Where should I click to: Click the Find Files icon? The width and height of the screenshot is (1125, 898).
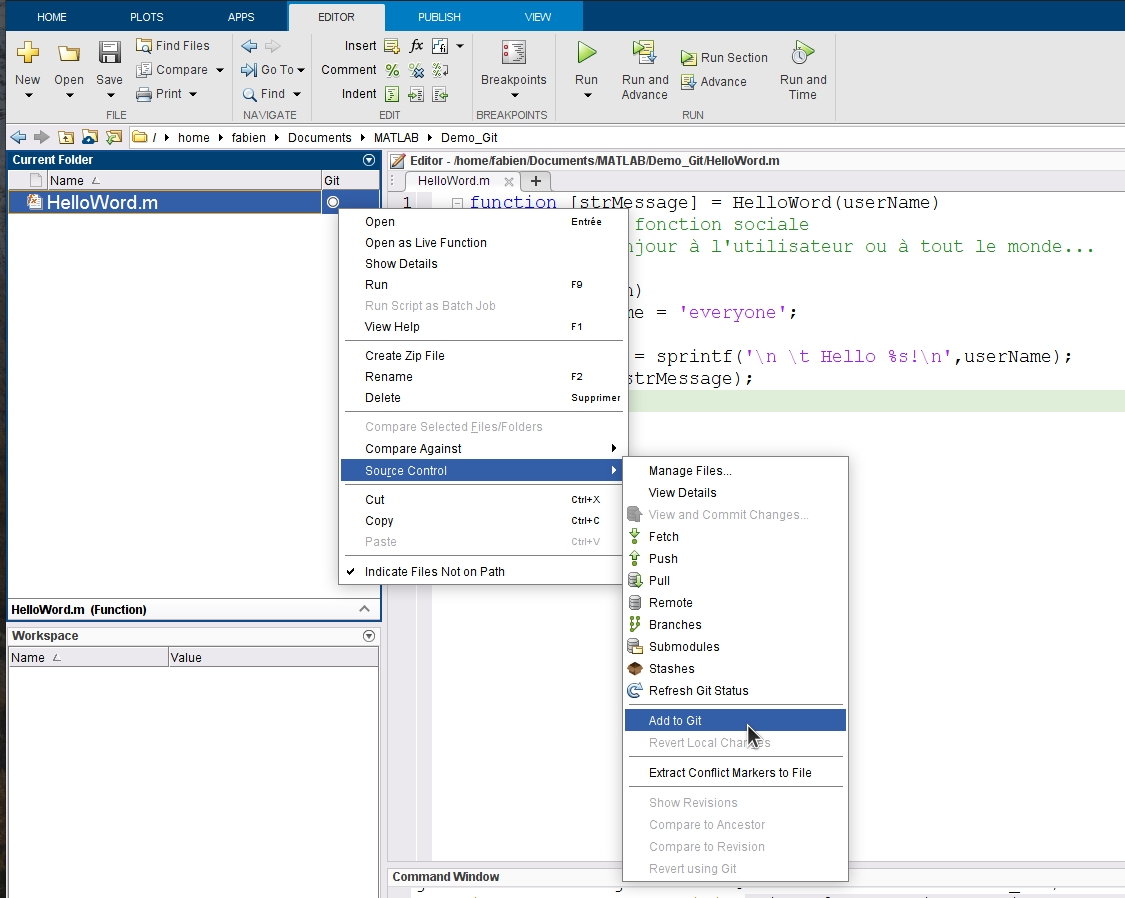pos(145,46)
